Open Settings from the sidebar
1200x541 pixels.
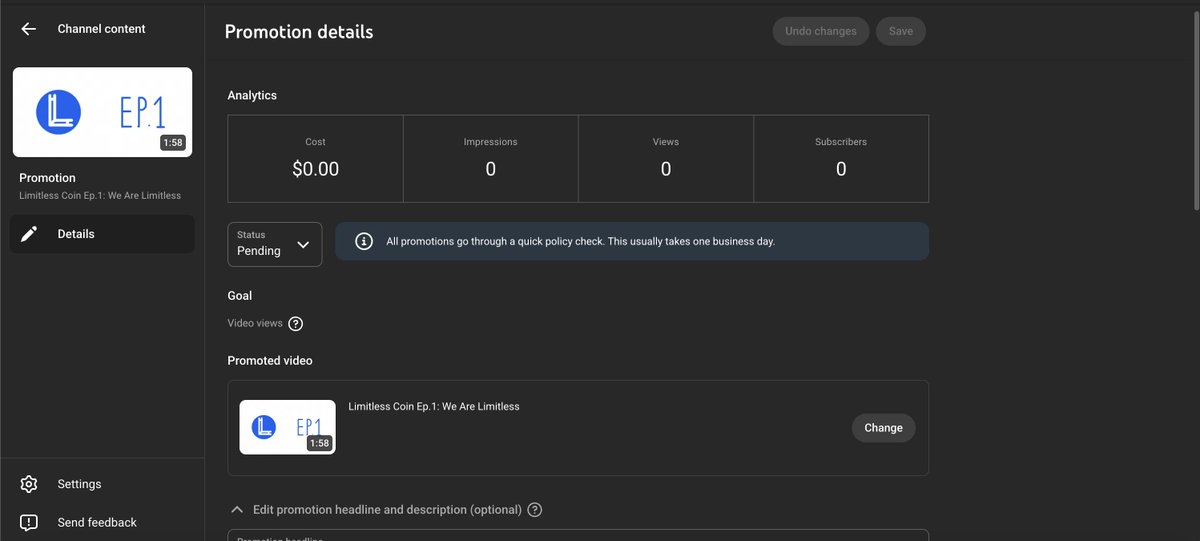[79, 484]
